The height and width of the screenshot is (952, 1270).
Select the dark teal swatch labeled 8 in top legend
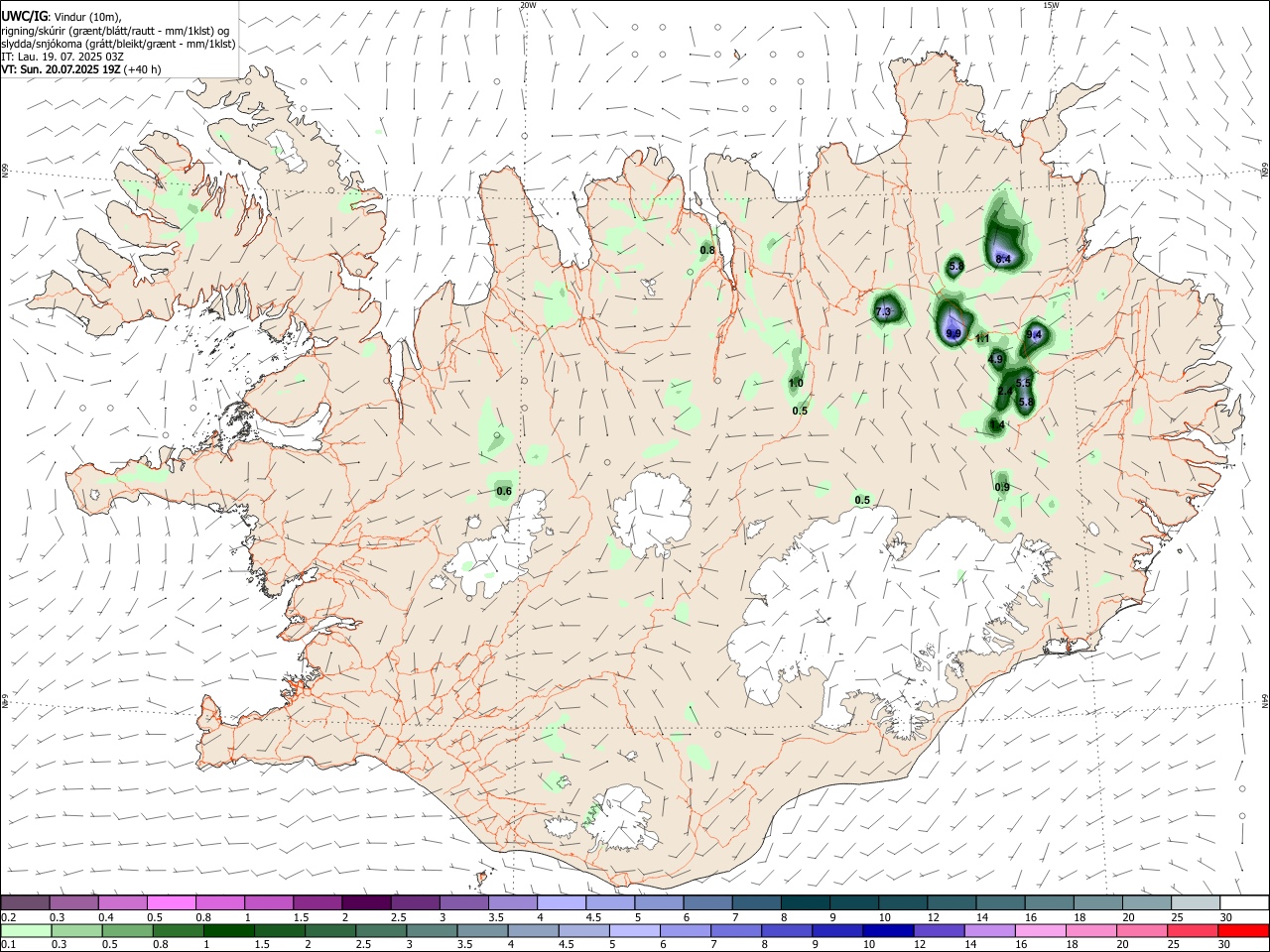point(805,902)
